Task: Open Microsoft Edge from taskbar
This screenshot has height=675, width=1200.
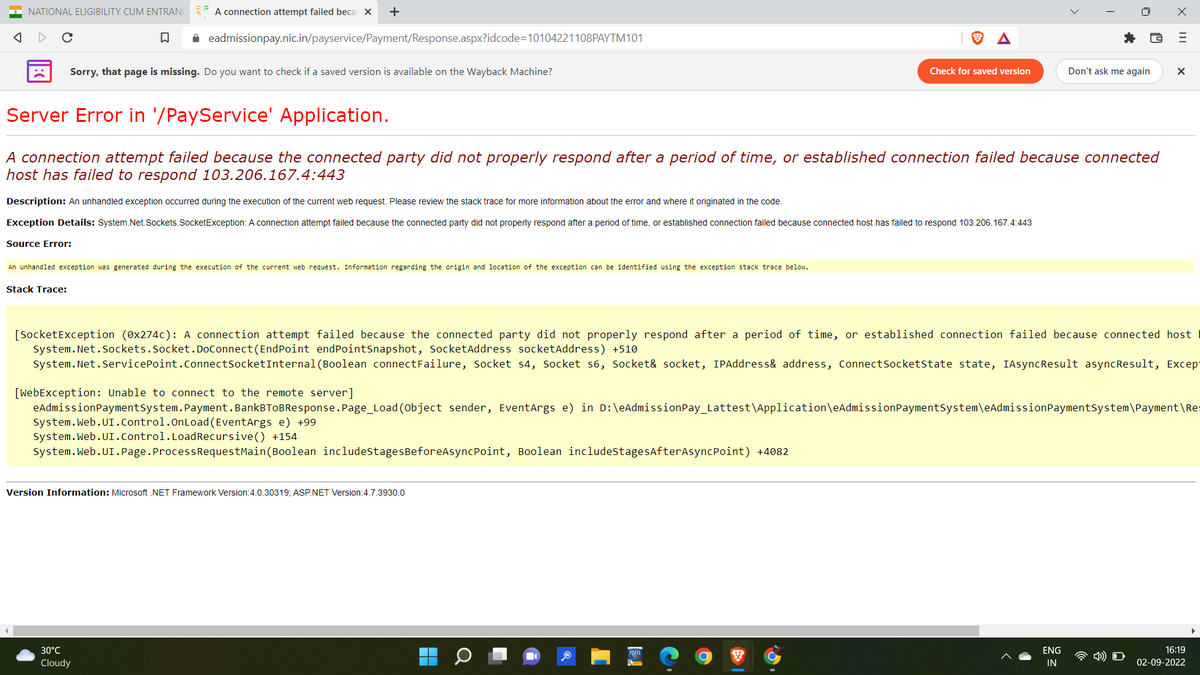Action: [x=668, y=656]
